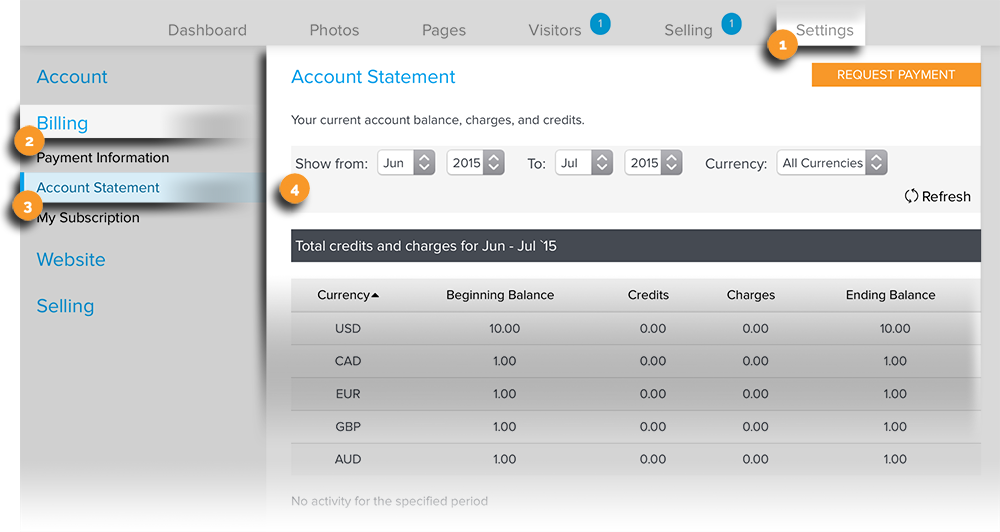Go to the Pages tab
The height and width of the screenshot is (532, 1000).
point(444,30)
